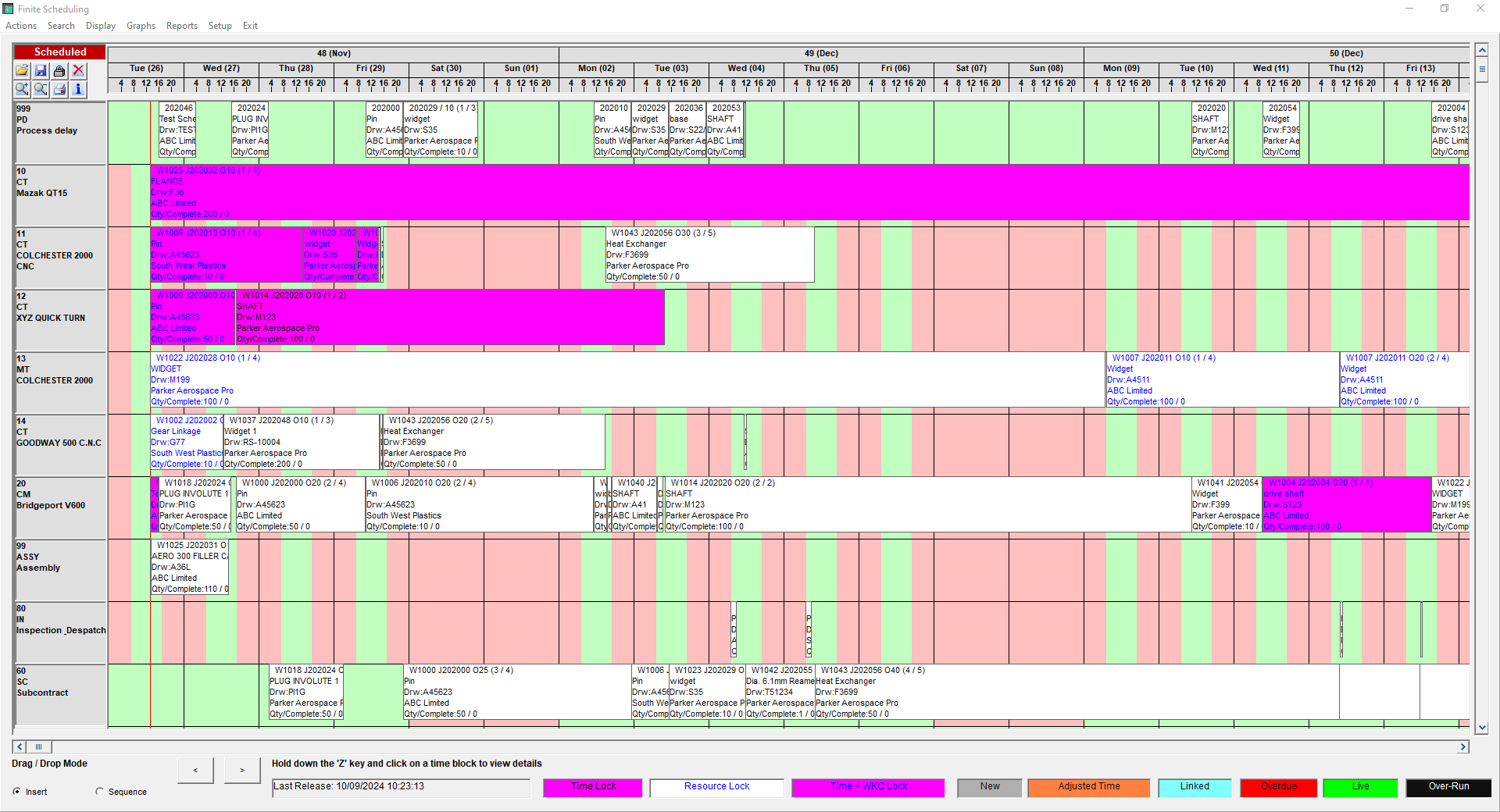Viewport: 1500px width, 812px height.
Task: Zoom out with the magnifier minus icon
Action: click(x=41, y=89)
